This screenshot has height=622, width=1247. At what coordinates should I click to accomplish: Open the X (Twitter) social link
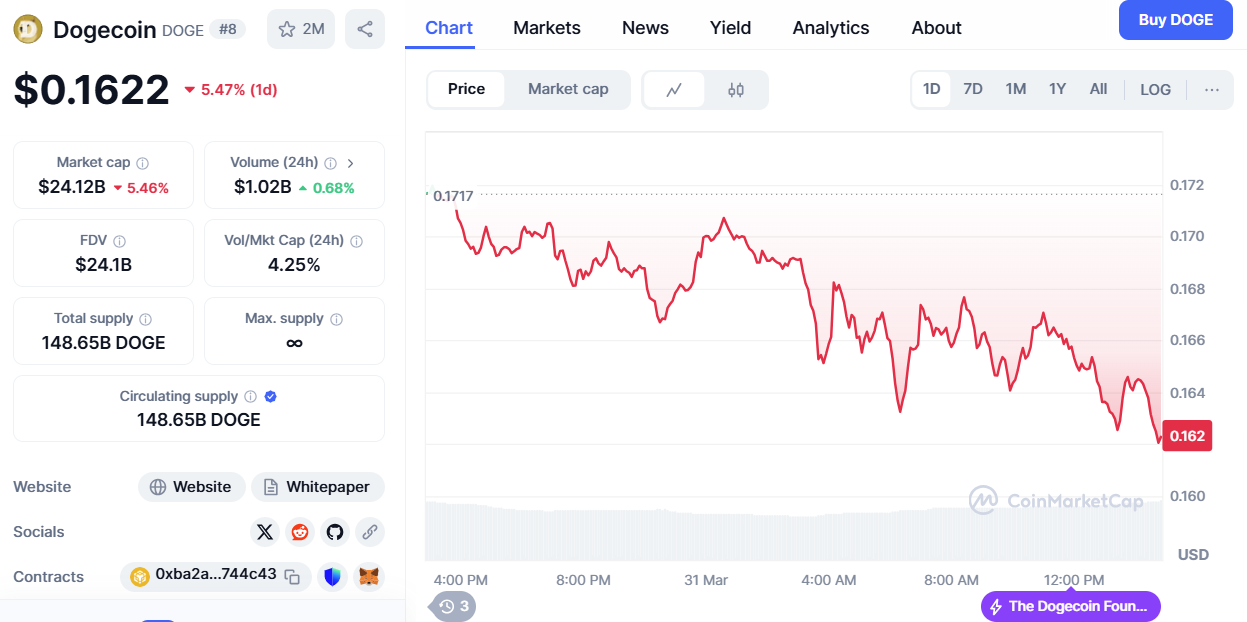(265, 532)
